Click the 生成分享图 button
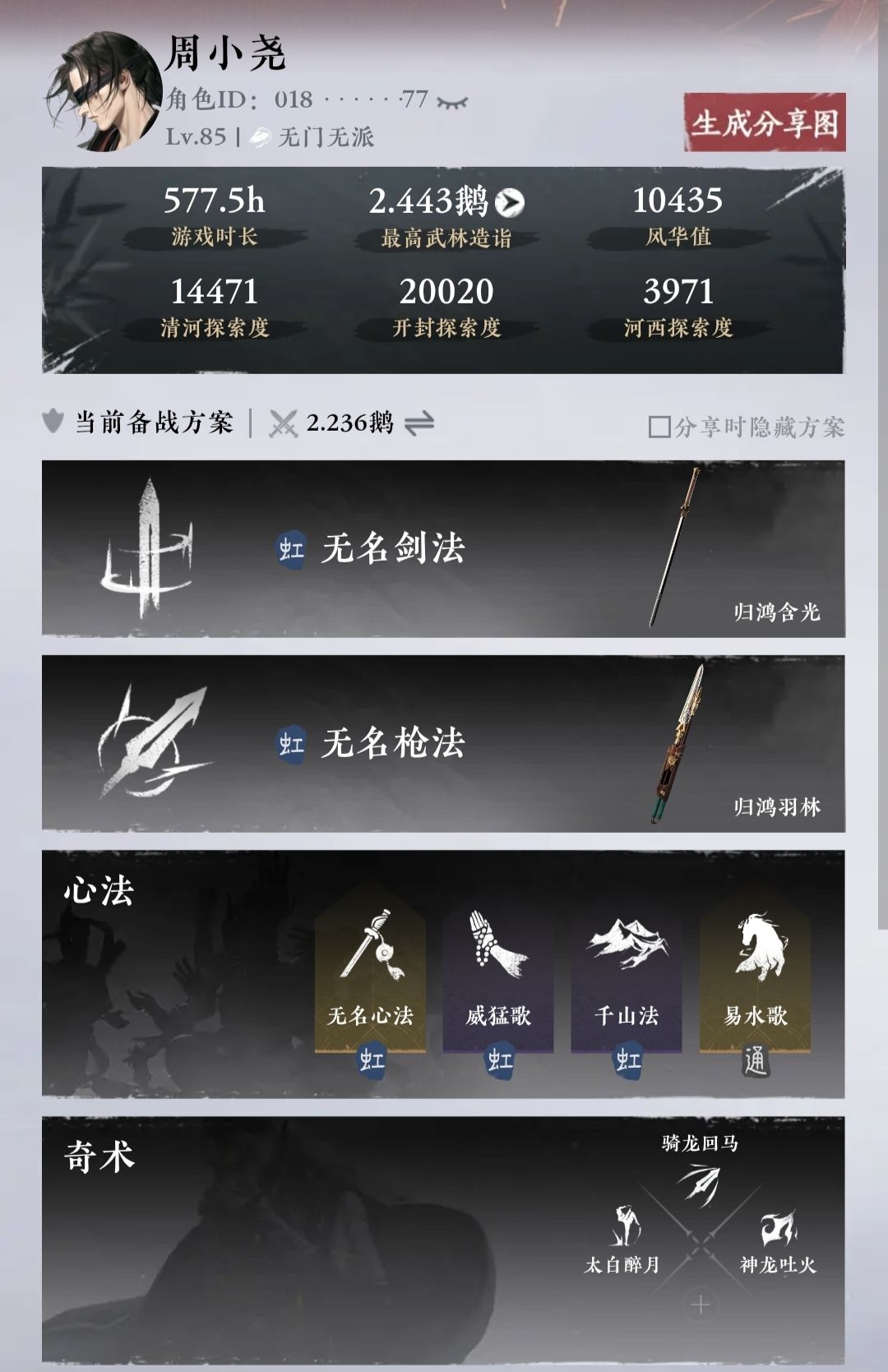Screen dimensions: 888x1372 765,122
